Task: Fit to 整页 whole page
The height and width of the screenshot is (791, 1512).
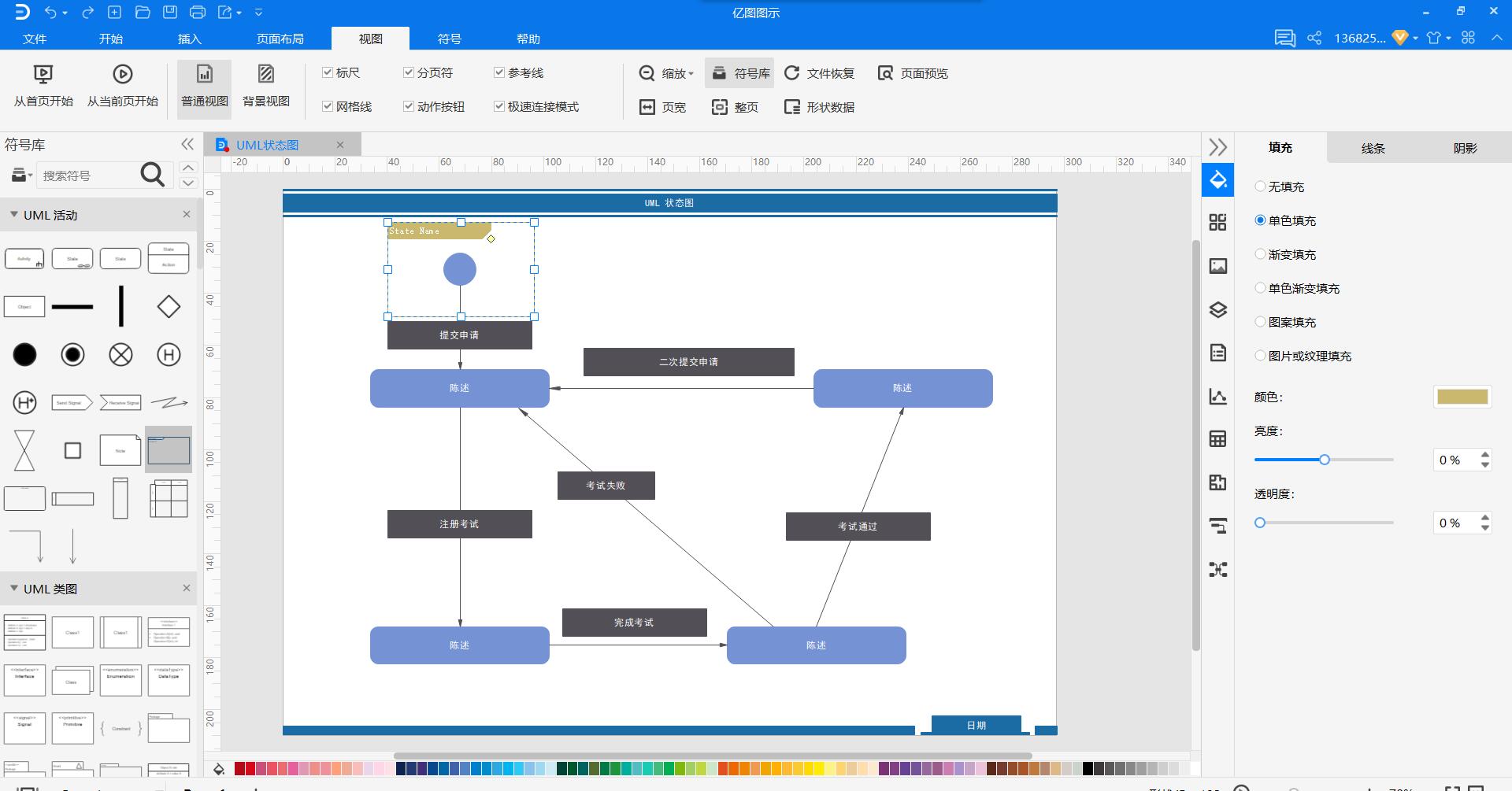Action: [735, 107]
